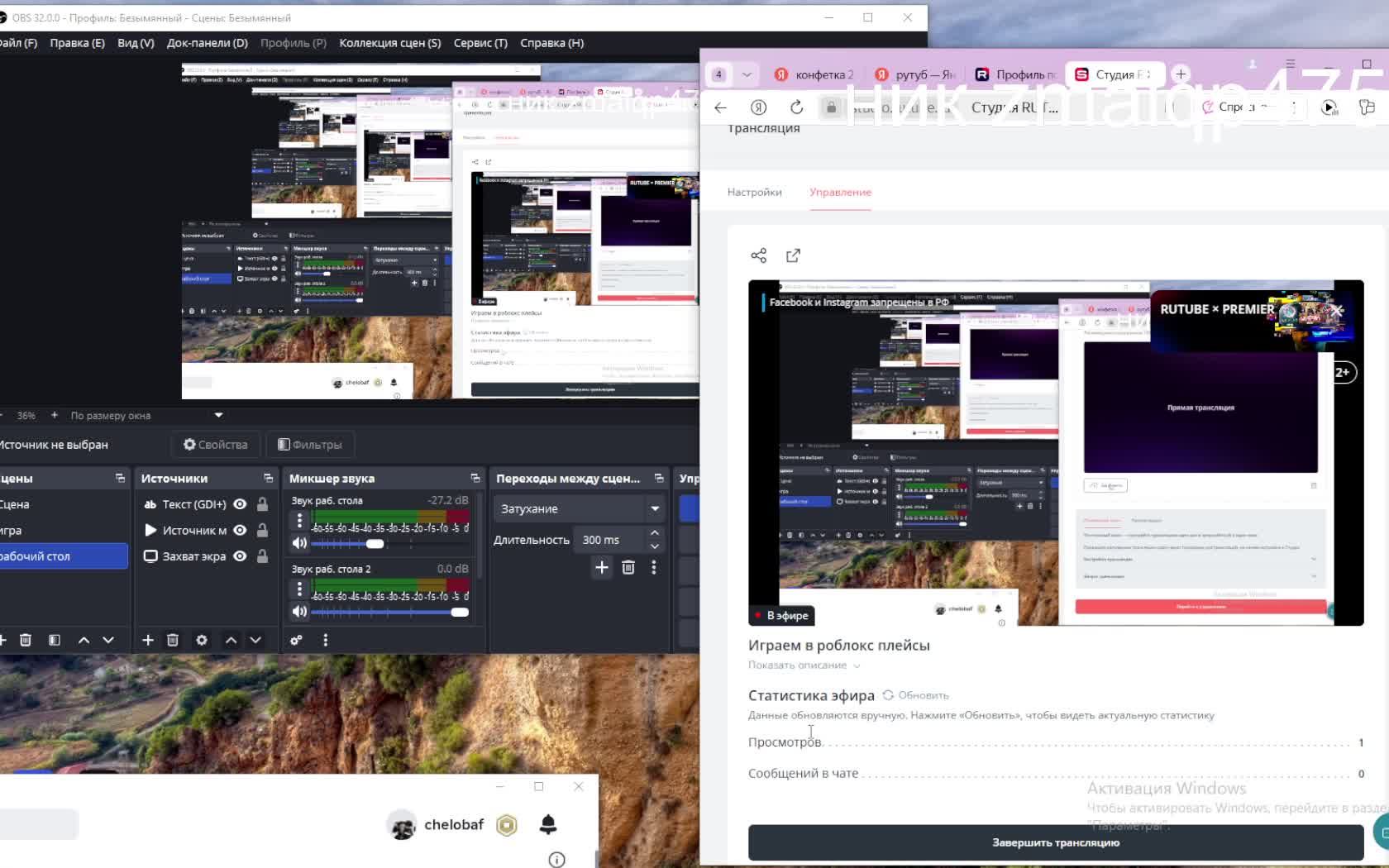Delete the scene transition with trash icon
Viewport: 1389px width, 868px height.
coord(628,567)
